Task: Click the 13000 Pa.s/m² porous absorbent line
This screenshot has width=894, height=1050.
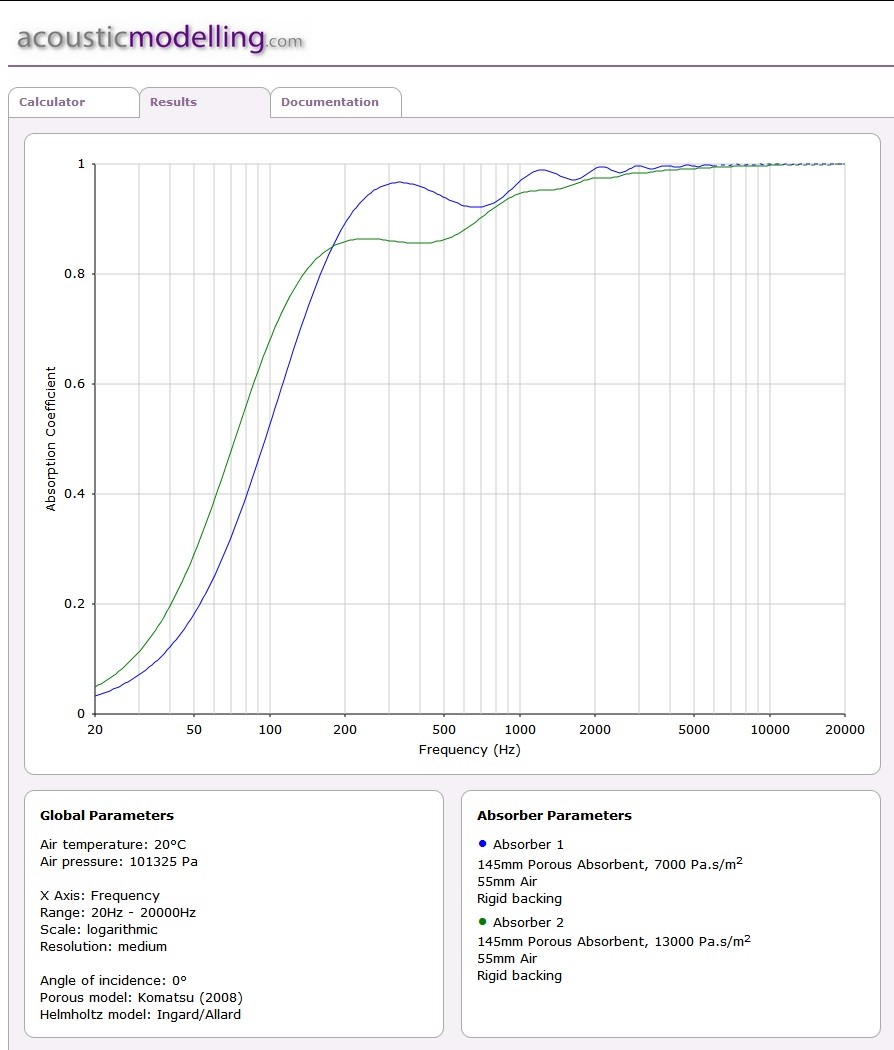Action: click(x=613, y=941)
